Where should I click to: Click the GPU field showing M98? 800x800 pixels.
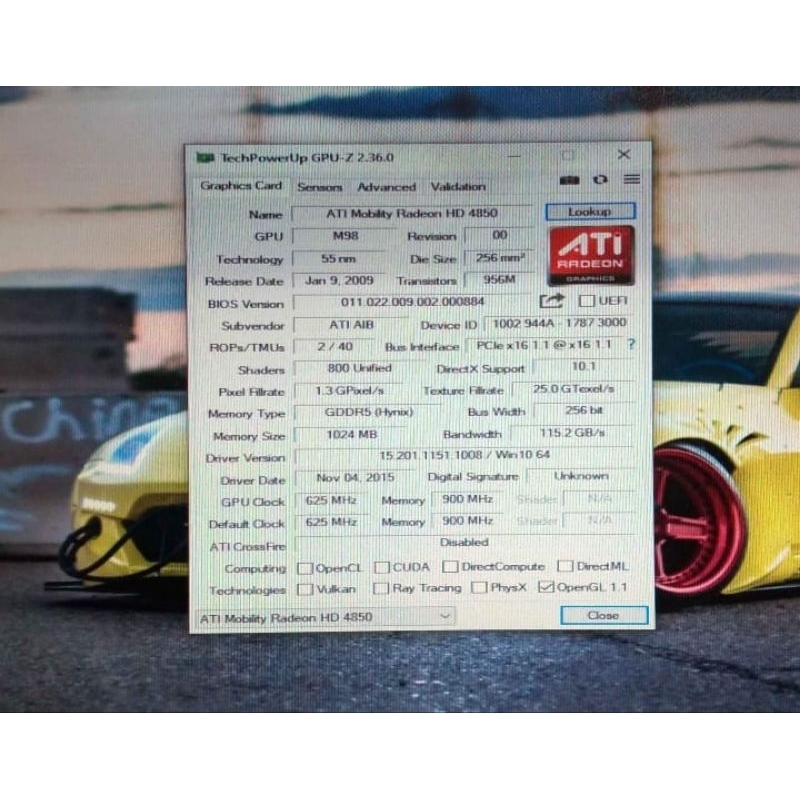pyautogui.click(x=345, y=236)
